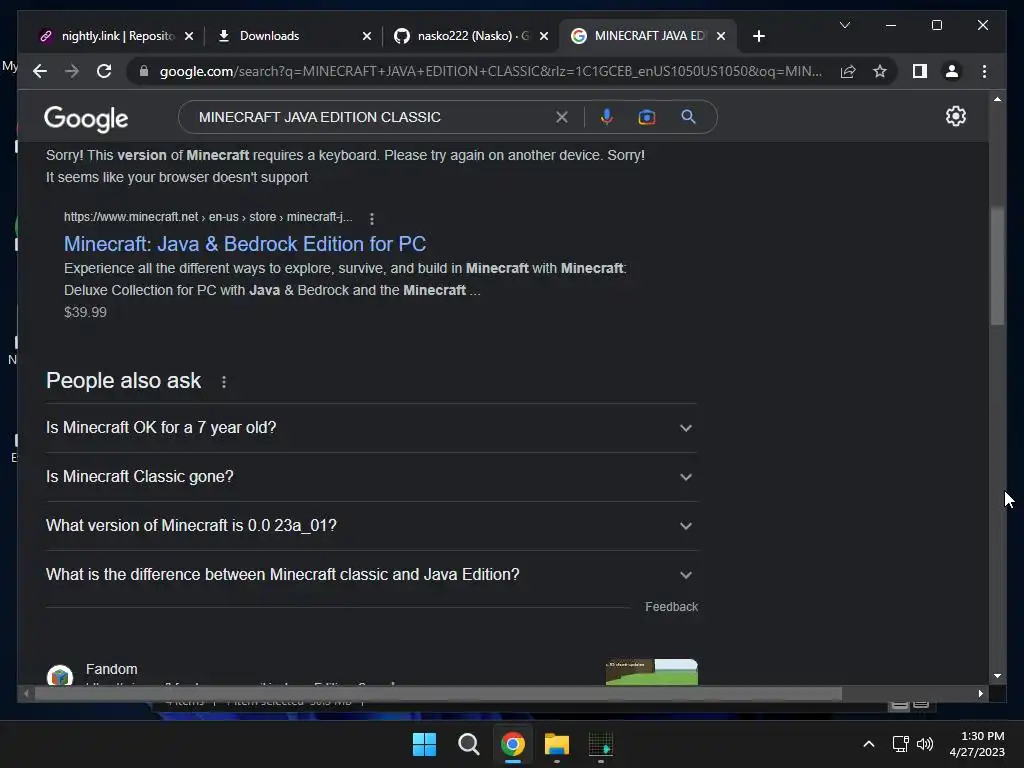View site info via the padlock icon
The height and width of the screenshot is (768, 1024).
(144, 71)
